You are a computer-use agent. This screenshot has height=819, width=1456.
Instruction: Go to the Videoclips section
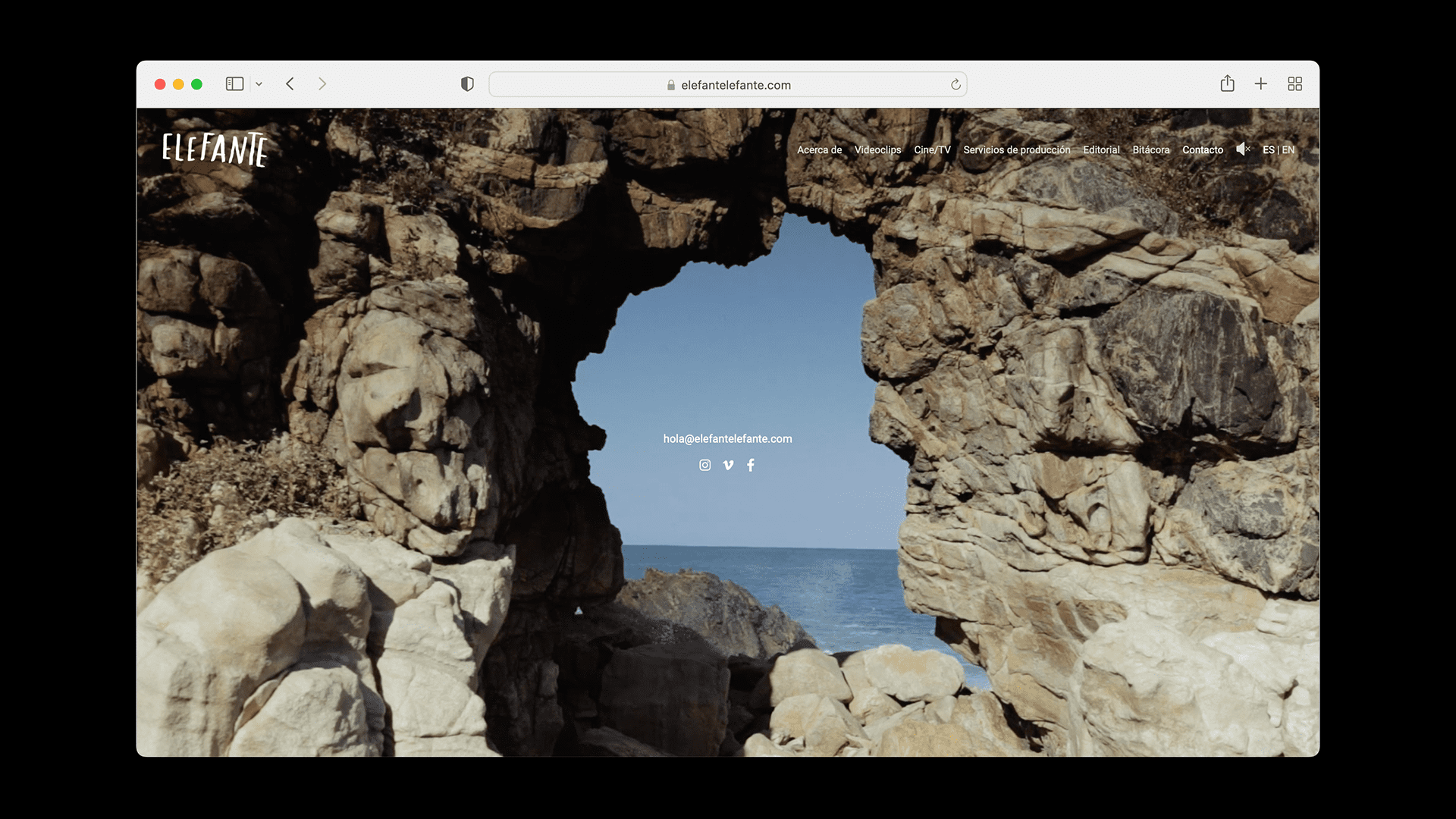click(x=877, y=149)
